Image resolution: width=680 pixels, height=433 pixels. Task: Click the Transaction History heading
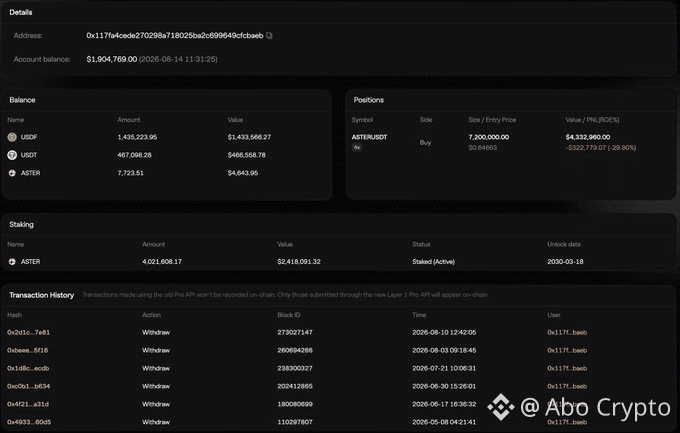pos(42,295)
